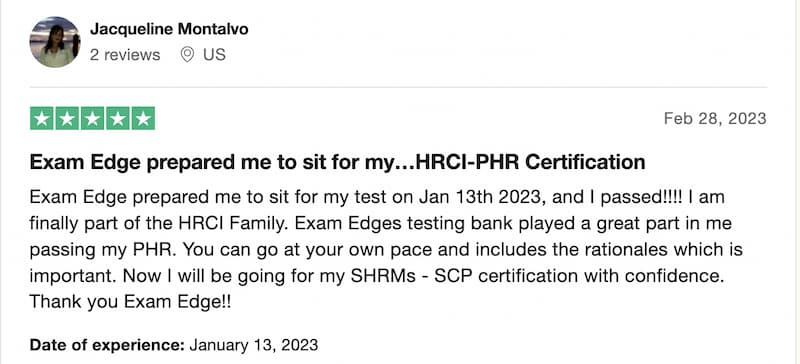Click the location pin icon

click(x=188, y=55)
